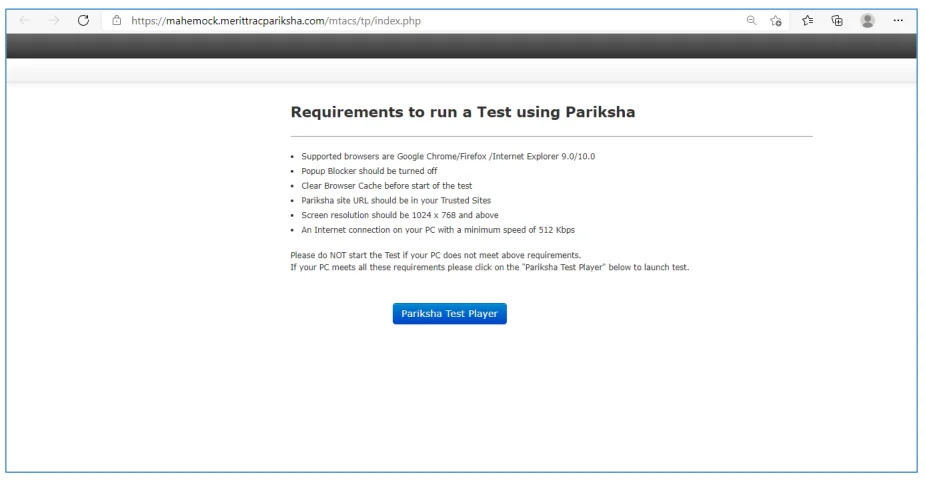This screenshot has width=925, height=482.
Task: Click the padlock site info icon
Action: pos(117,21)
